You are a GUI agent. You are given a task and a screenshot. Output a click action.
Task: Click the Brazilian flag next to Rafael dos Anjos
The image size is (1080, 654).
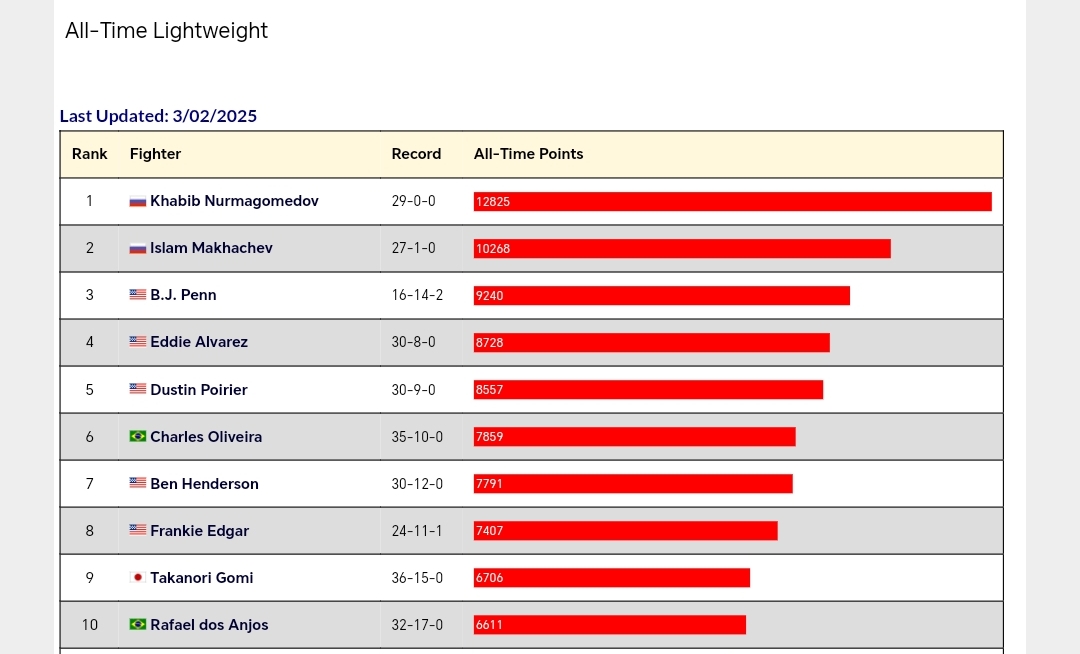(138, 624)
